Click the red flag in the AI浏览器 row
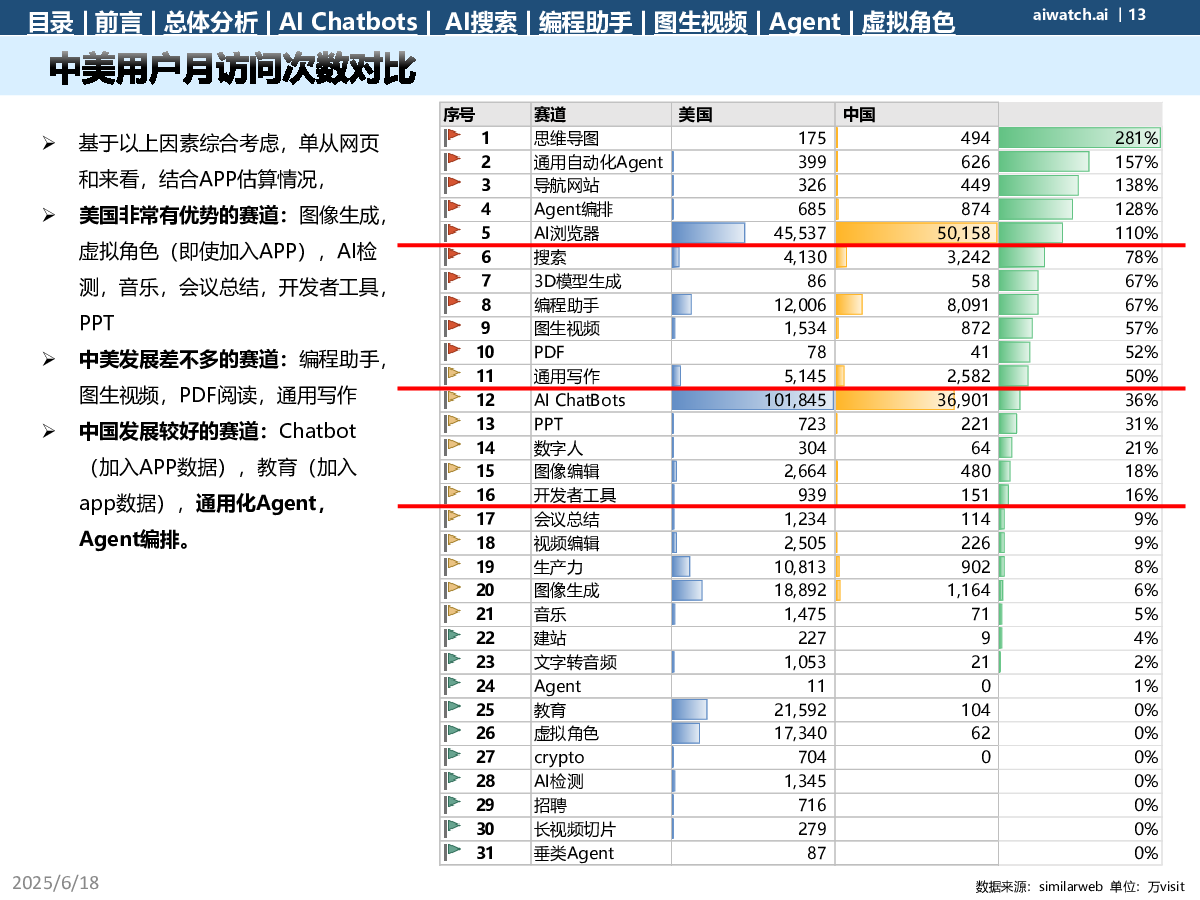 (452, 232)
